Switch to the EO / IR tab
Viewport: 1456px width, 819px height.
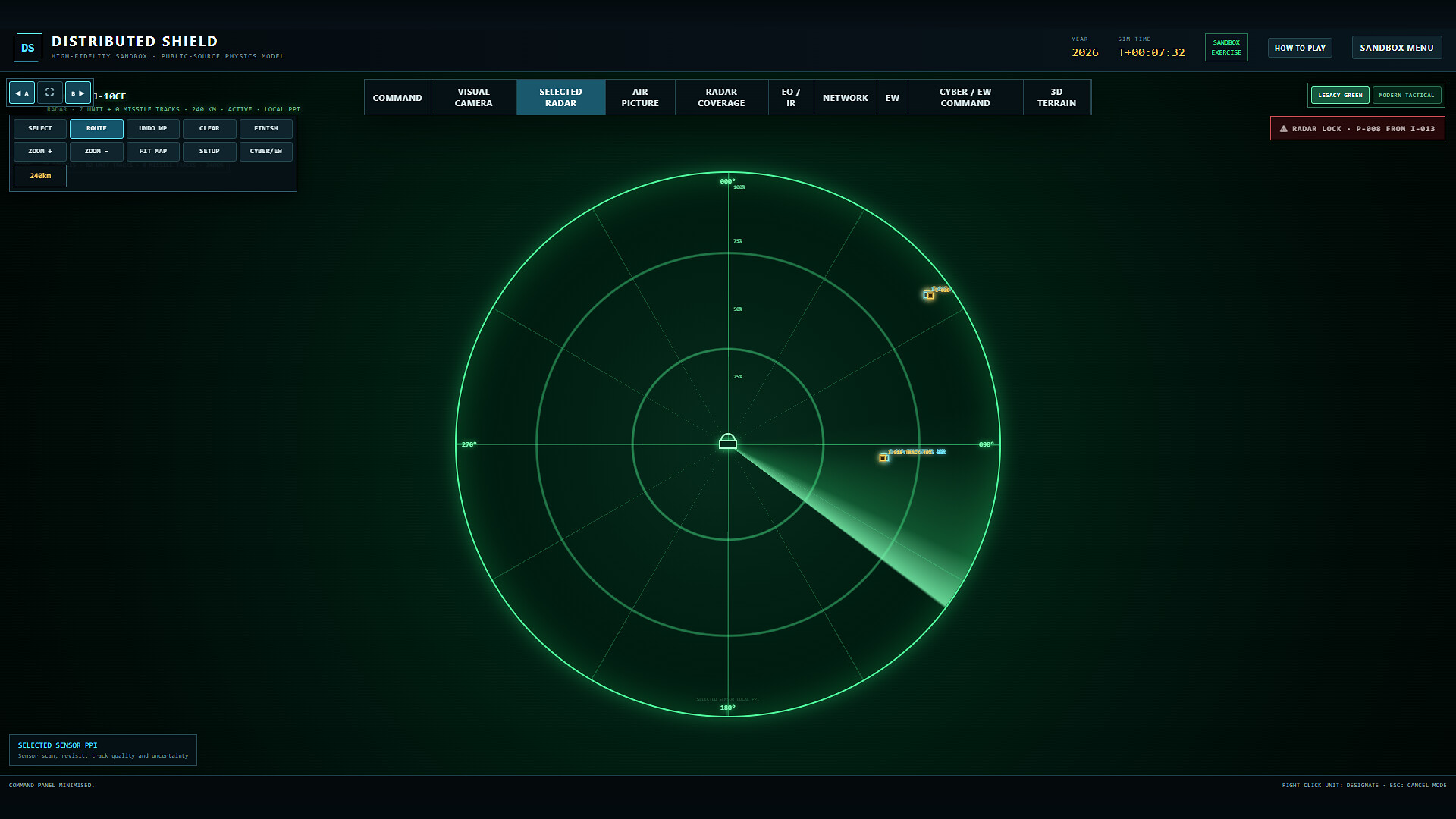coord(791,98)
